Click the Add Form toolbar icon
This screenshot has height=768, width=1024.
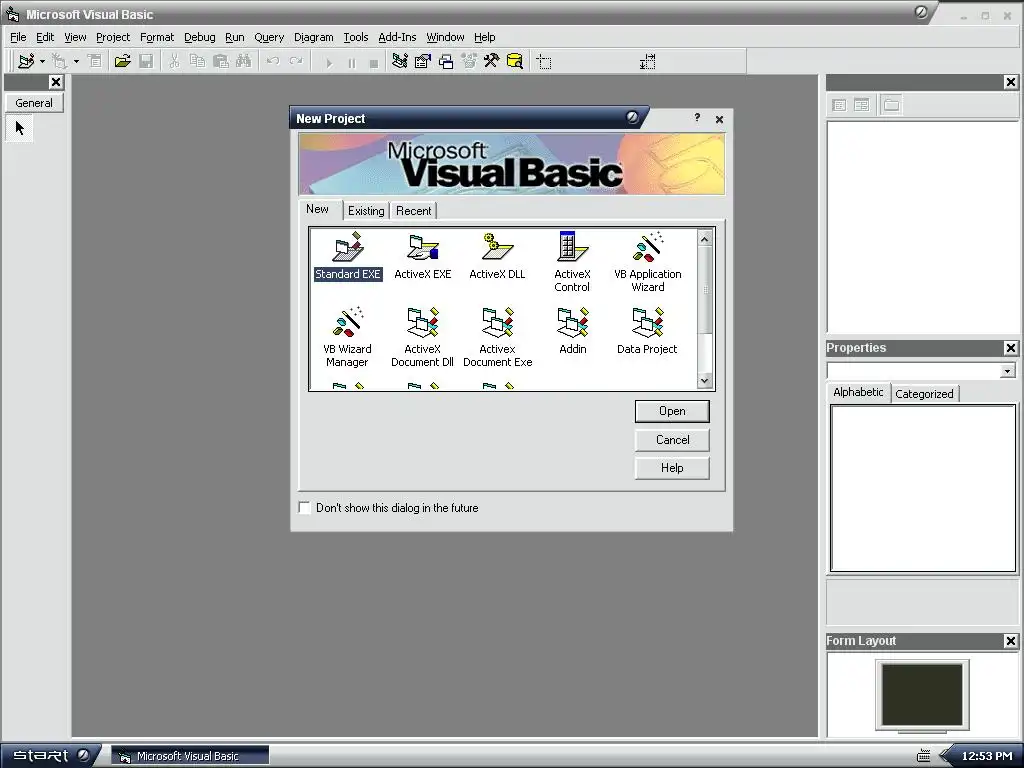59,61
